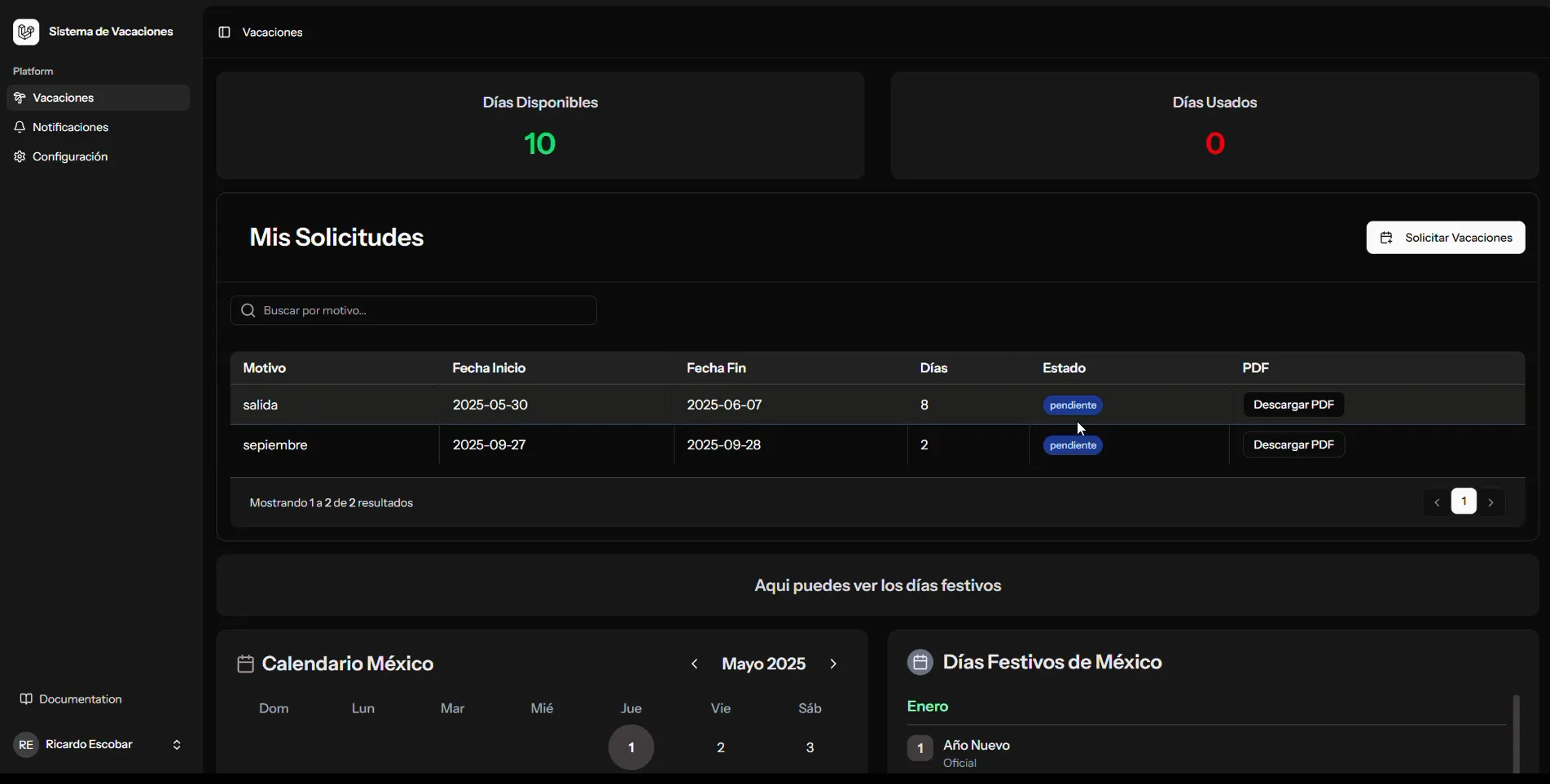Viewport: 1550px width, 784px height.
Task: Click the Vacaciones palm tree icon
Action: 20,98
